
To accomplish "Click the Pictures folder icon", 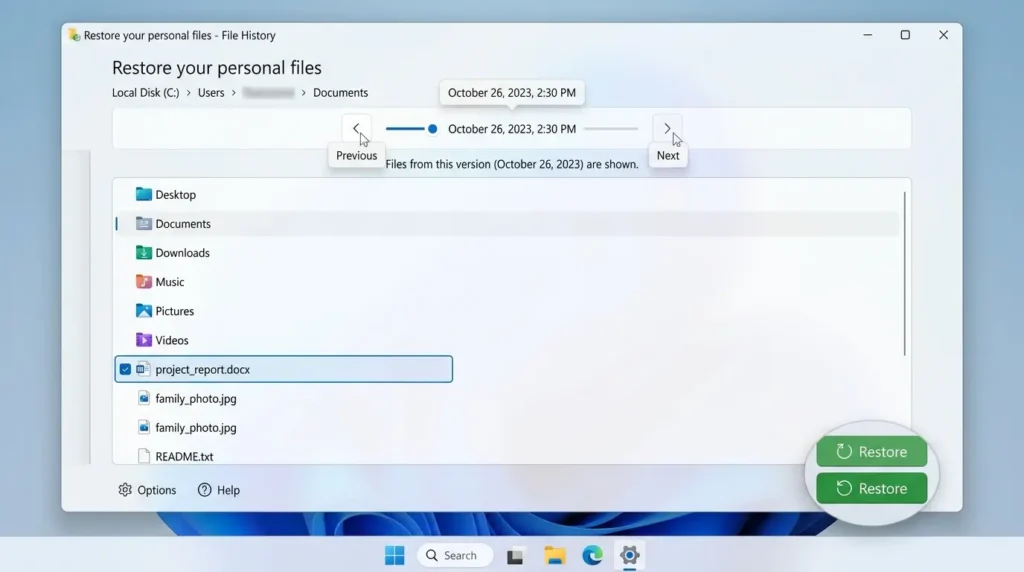I will [144, 311].
